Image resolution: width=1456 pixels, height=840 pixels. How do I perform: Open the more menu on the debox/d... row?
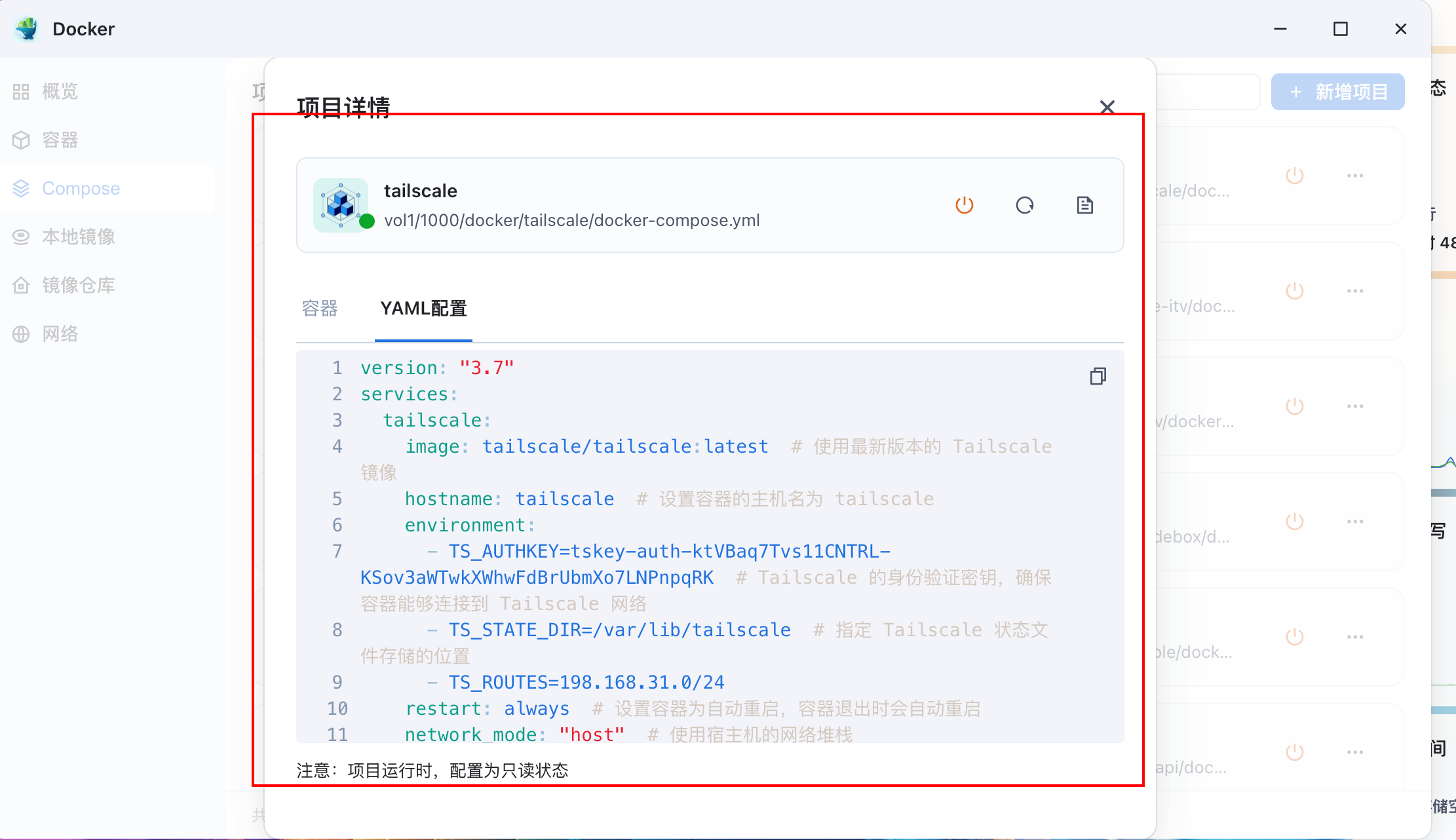coord(1355,522)
